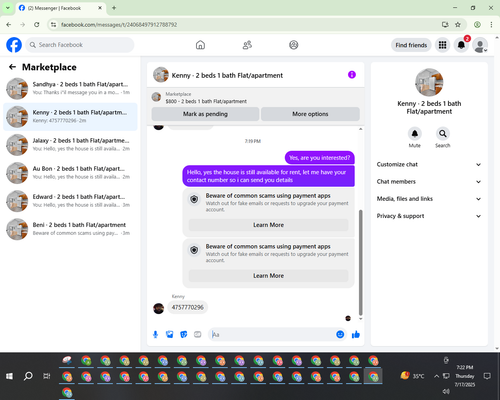Send a voice clip with microphone icon
500x400 pixels.
[155, 334]
